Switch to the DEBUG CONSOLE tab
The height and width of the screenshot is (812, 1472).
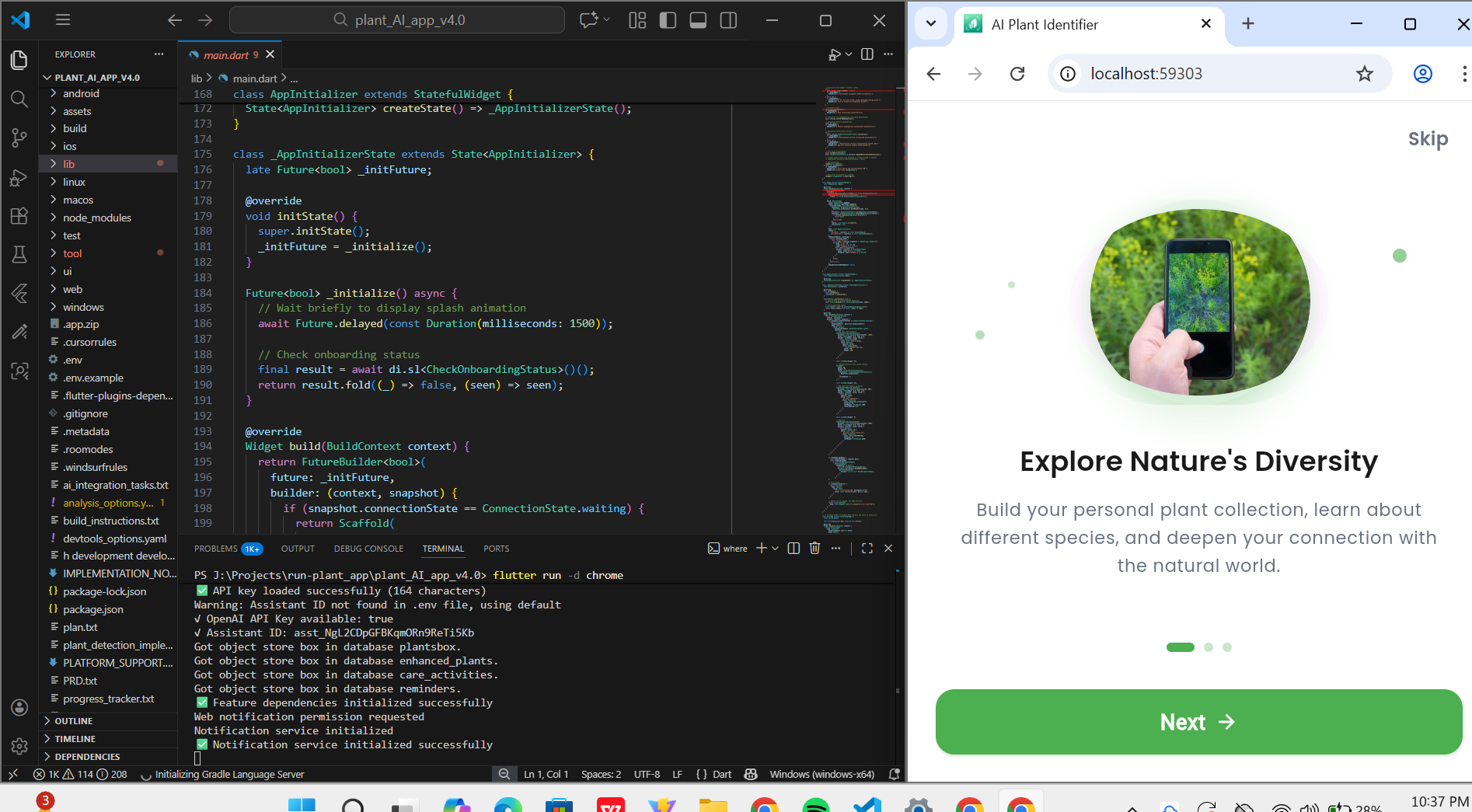click(368, 549)
